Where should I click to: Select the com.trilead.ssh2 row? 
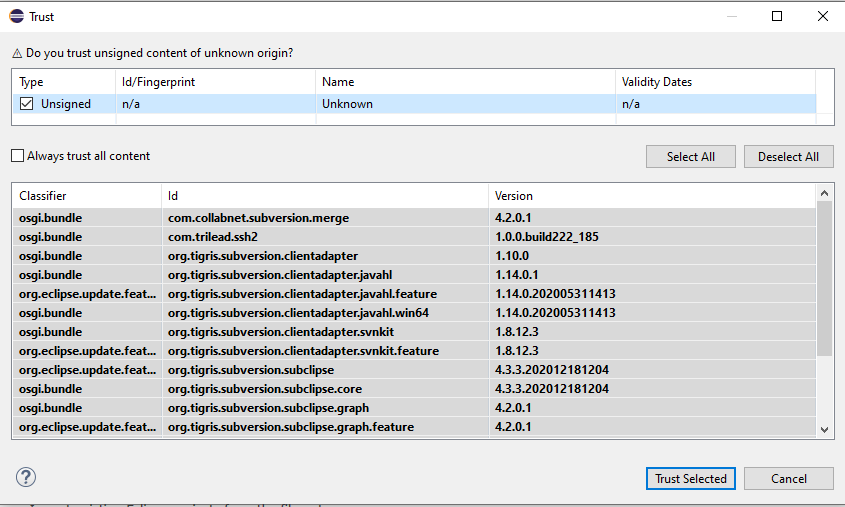point(414,237)
